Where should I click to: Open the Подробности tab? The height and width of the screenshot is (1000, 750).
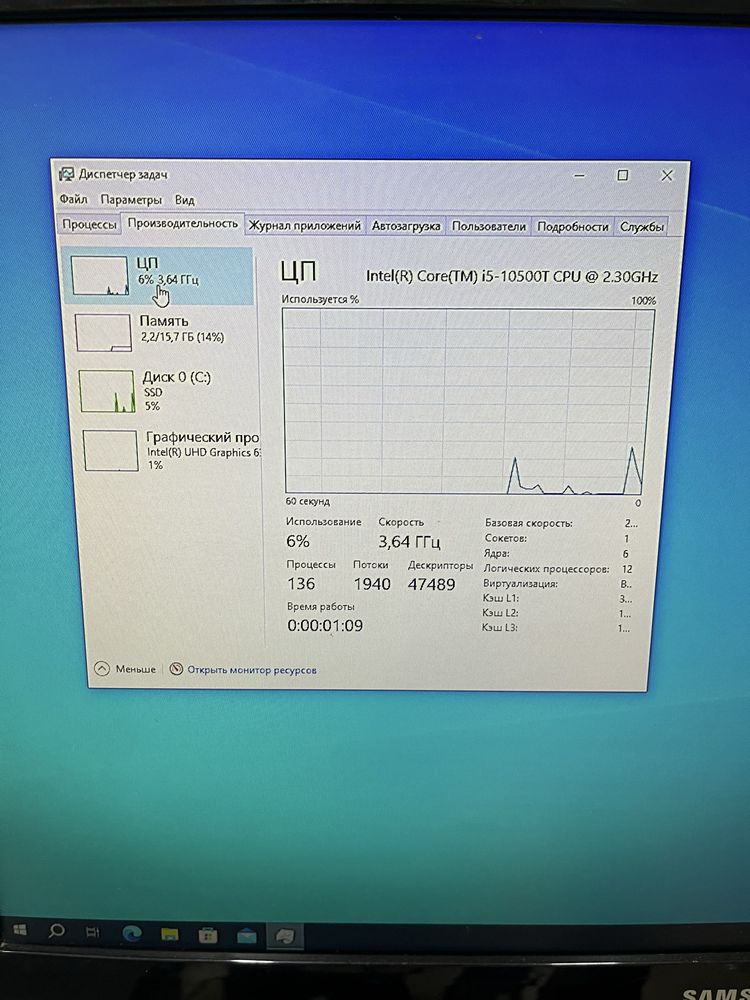(573, 226)
